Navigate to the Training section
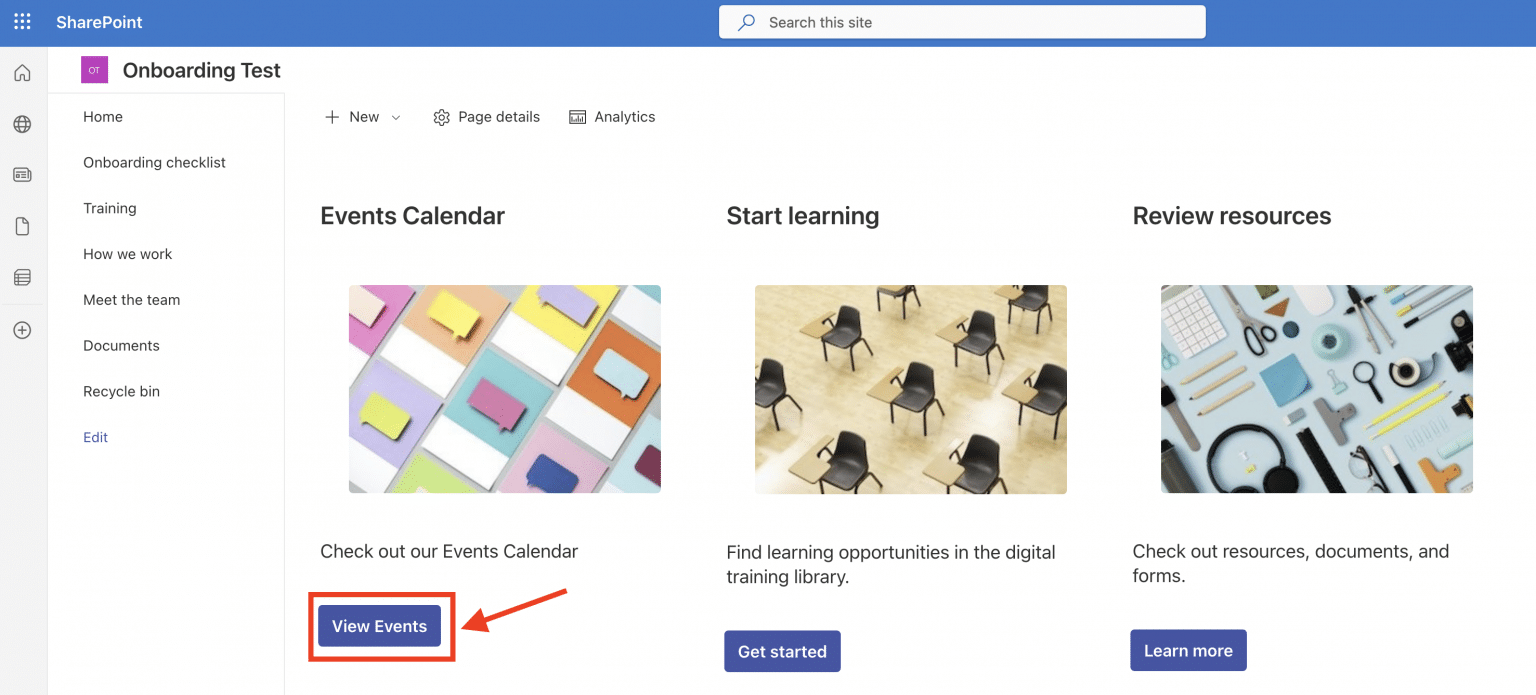Image resolution: width=1536 pixels, height=695 pixels. (x=110, y=208)
